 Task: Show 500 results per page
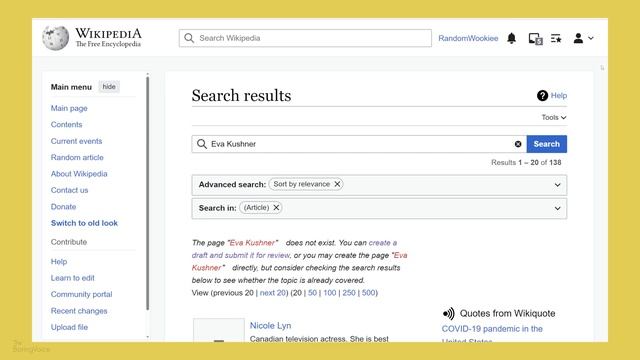[368, 293]
